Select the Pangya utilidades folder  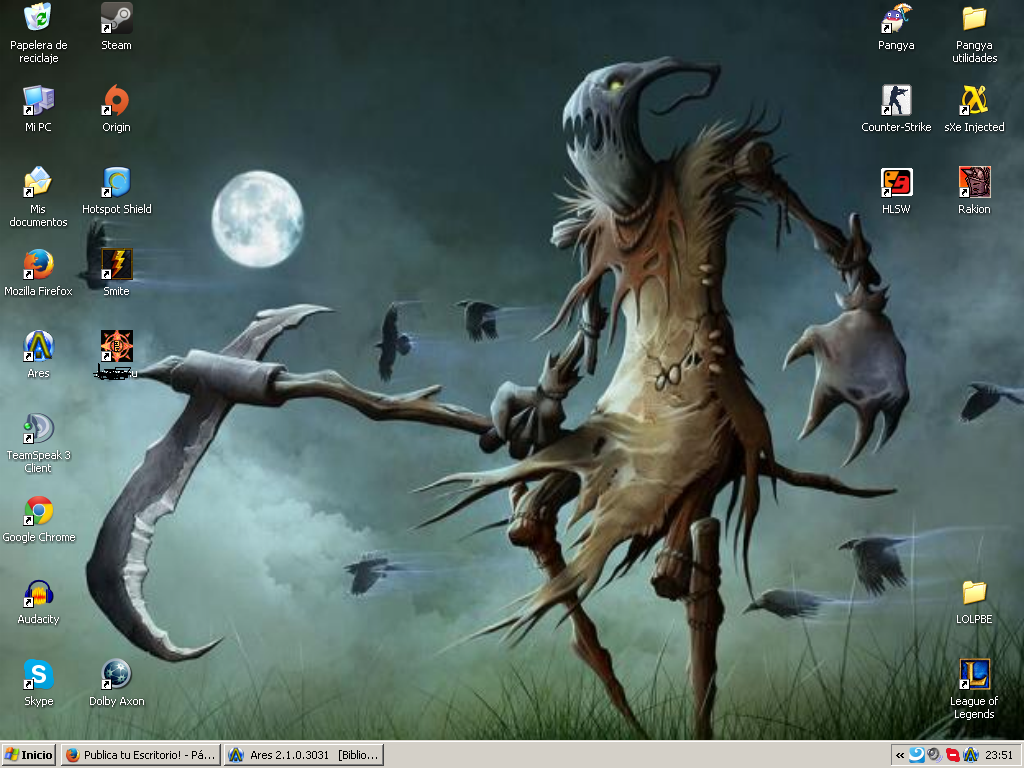tap(974, 18)
